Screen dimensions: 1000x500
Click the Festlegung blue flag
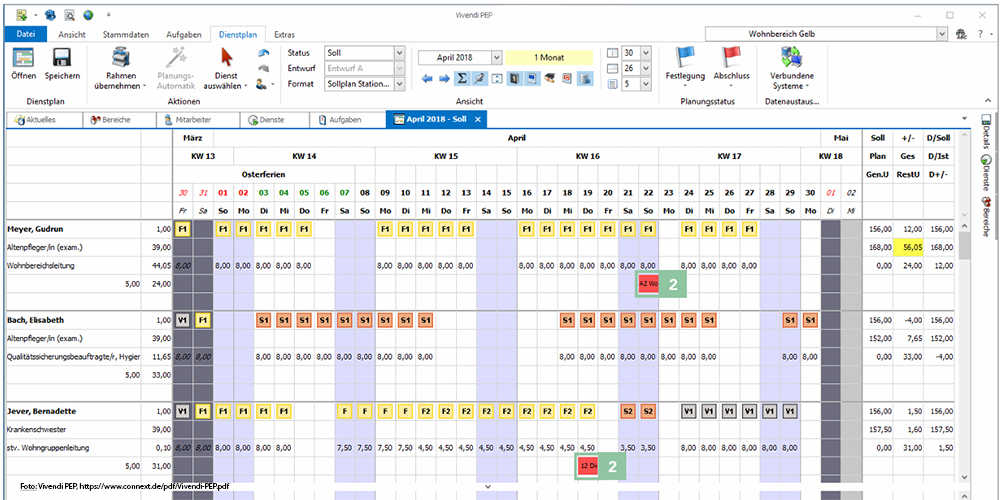pos(684,58)
